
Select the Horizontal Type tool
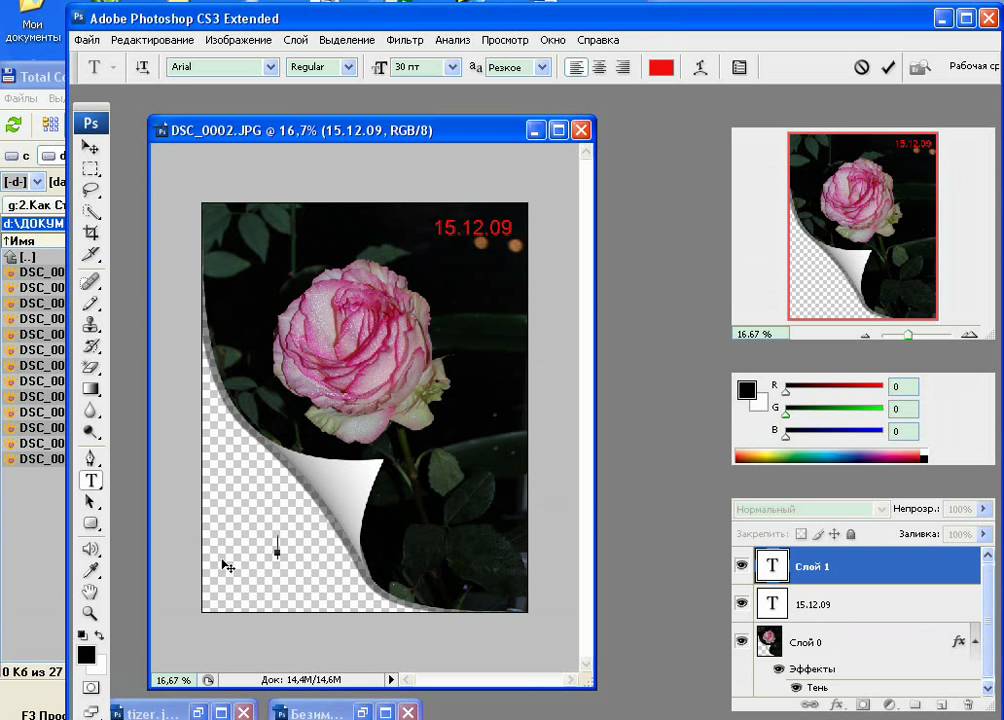91,480
